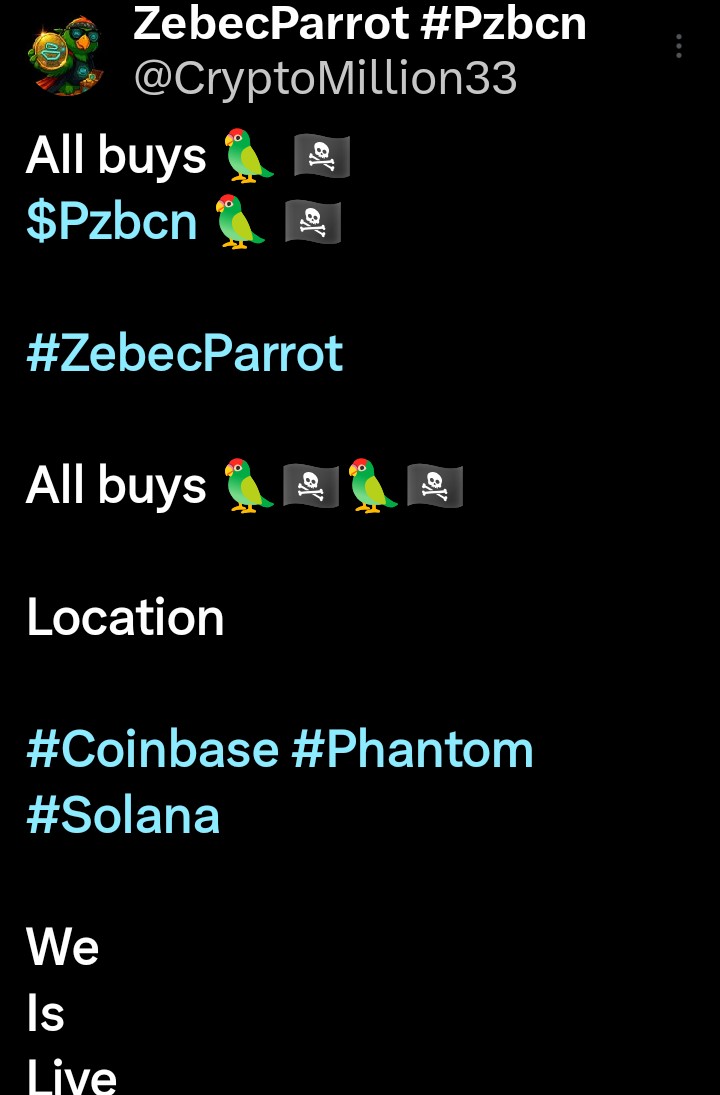Viewport: 720px width, 1095px height.
Task: Tap the last pirate flag in the four-emoji row
Action: tap(434, 487)
